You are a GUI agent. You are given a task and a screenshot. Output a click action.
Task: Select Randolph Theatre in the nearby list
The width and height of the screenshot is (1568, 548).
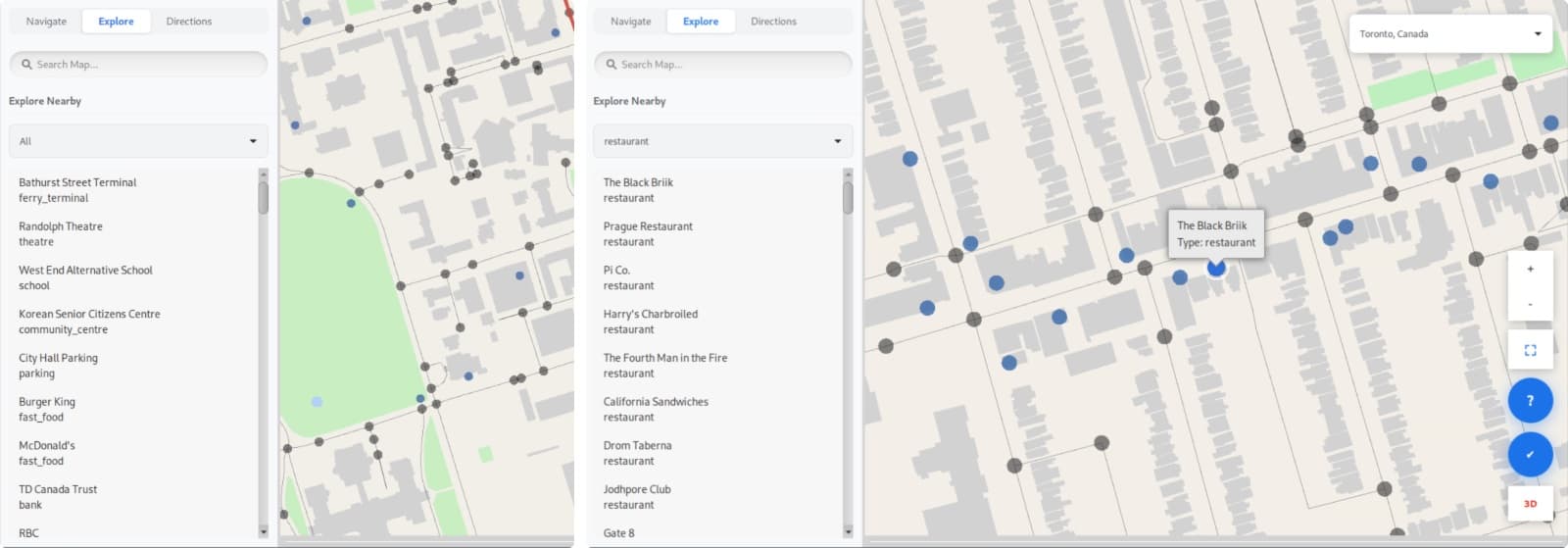pos(133,234)
